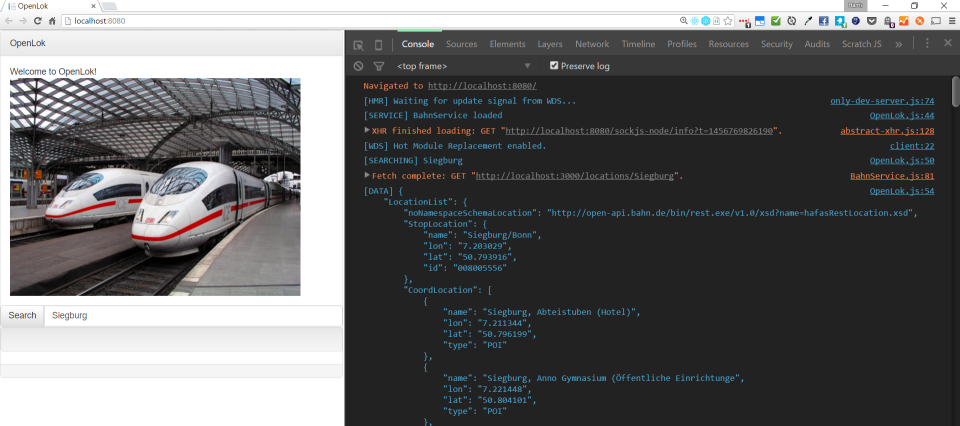The height and width of the screenshot is (426, 960).
Task: Open the Elements tab
Action: (x=507, y=44)
